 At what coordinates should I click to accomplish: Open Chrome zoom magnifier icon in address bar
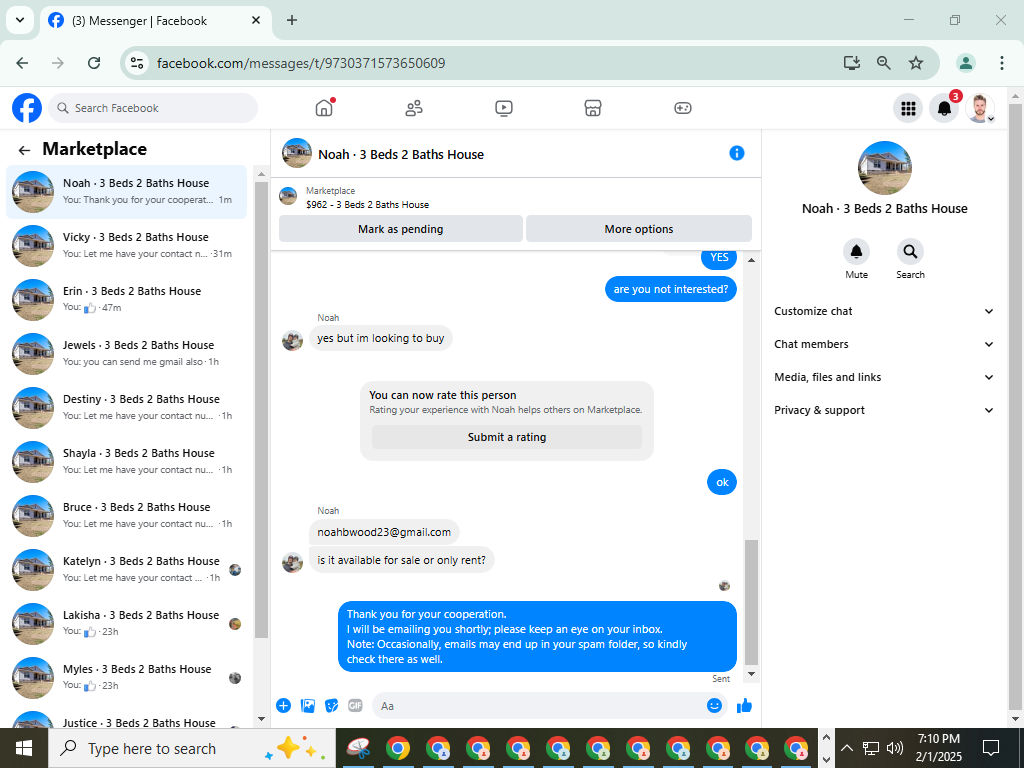(884, 63)
